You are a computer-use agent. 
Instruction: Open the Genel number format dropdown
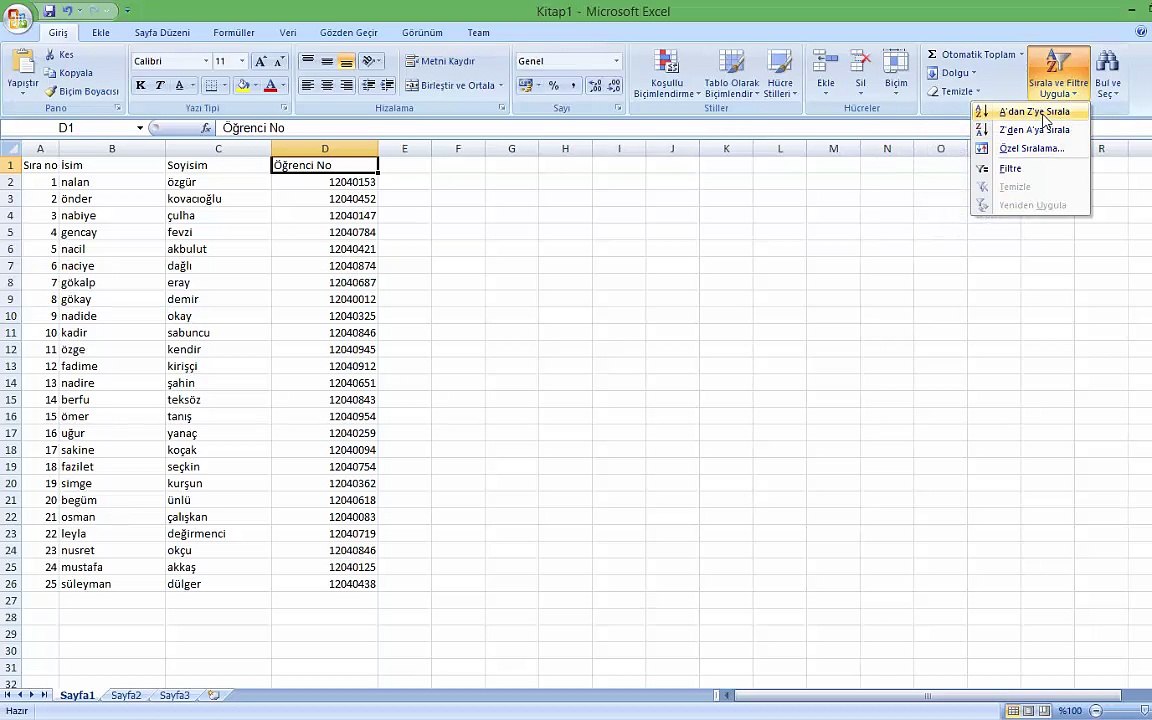pos(616,61)
